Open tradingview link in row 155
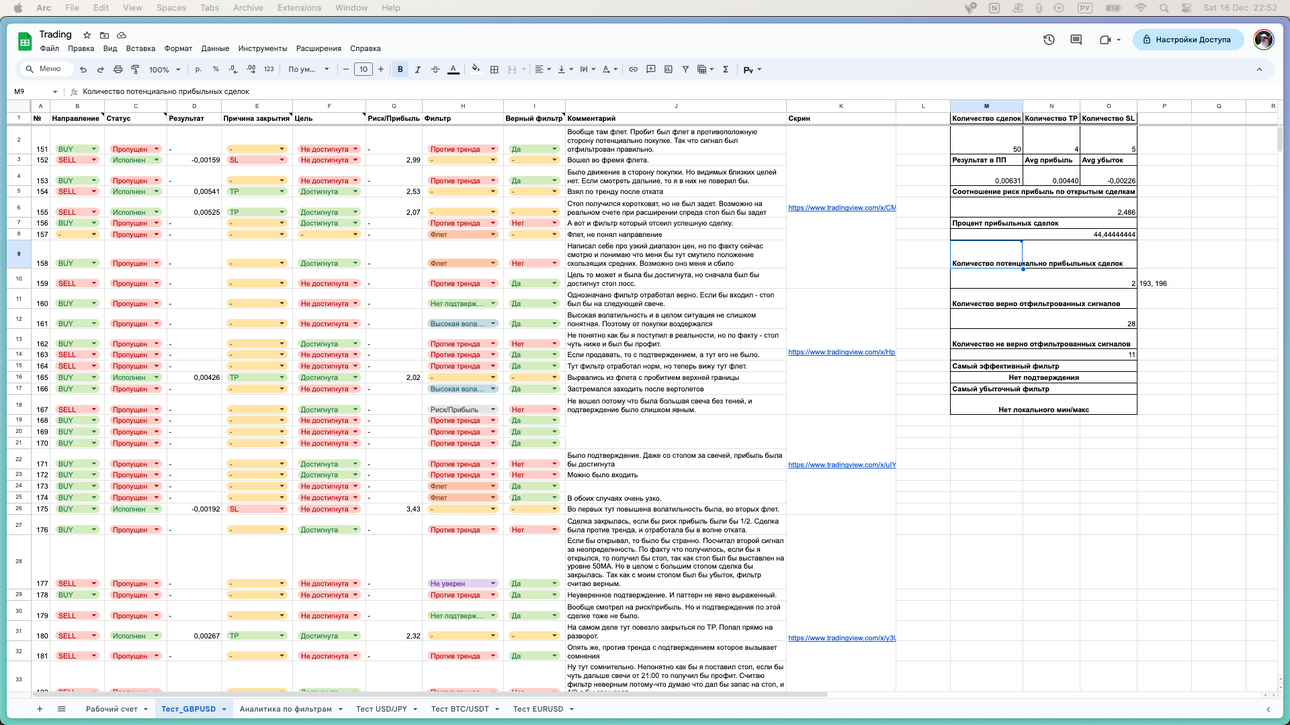This screenshot has width=1290, height=725. tap(842, 208)
